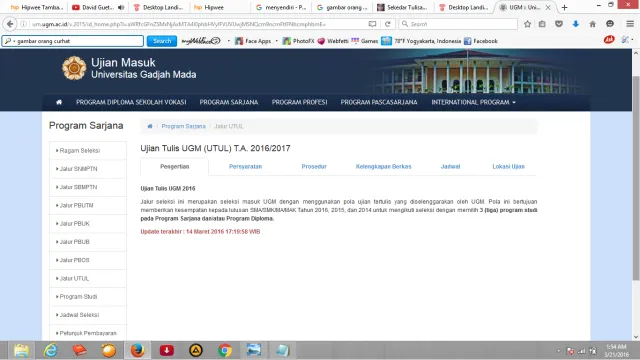Image resolution: width=640 pixels, height=360 pixels.
Task: Open the PhotoFX toolbar shortcut
Action: click(298, 41)
